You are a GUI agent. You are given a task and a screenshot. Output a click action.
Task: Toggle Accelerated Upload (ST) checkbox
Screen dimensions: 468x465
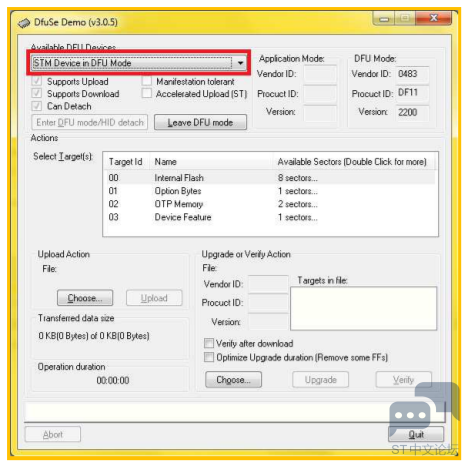tap(146, 93)
